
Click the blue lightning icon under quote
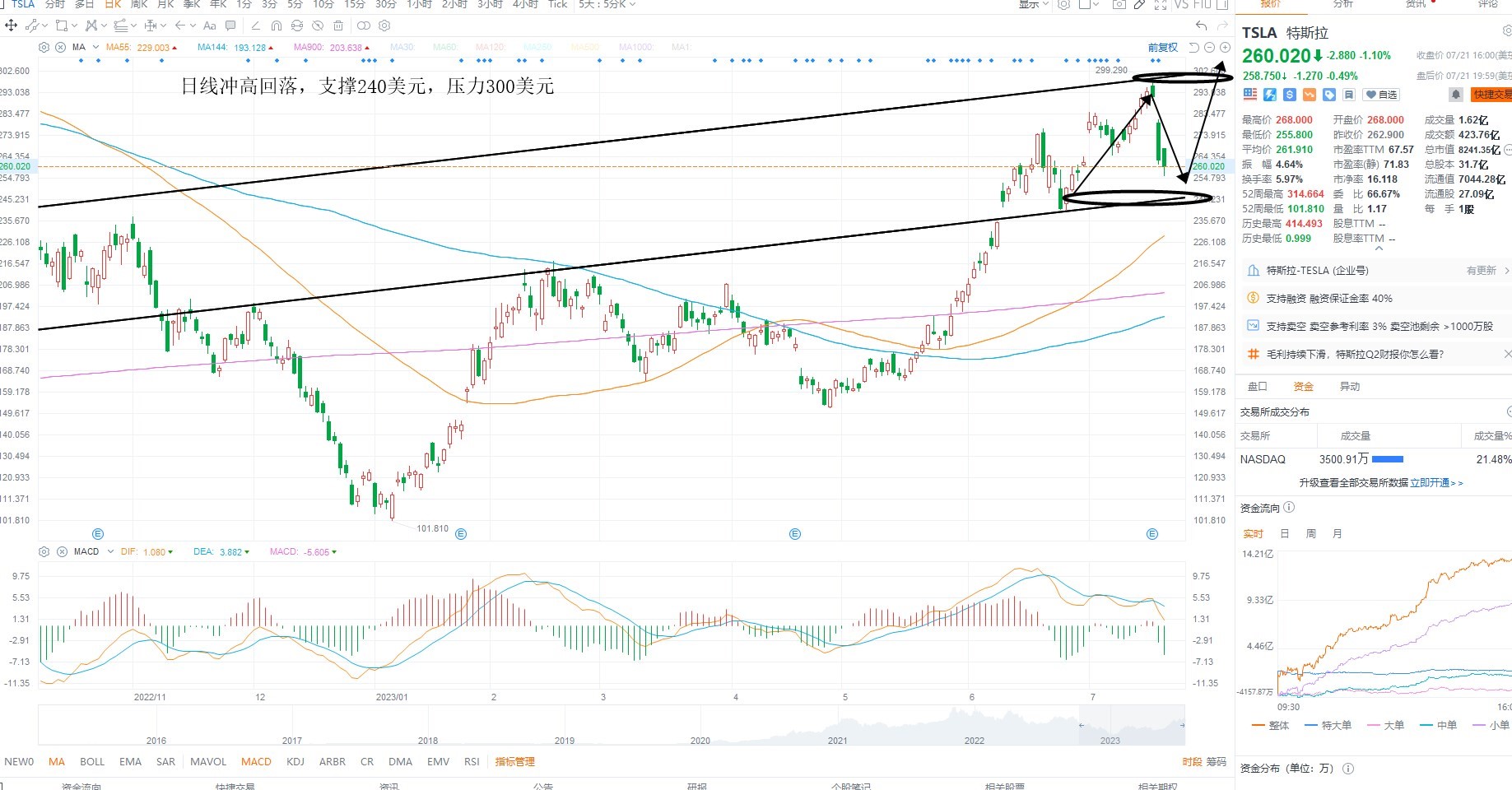tap(1270, 95)
